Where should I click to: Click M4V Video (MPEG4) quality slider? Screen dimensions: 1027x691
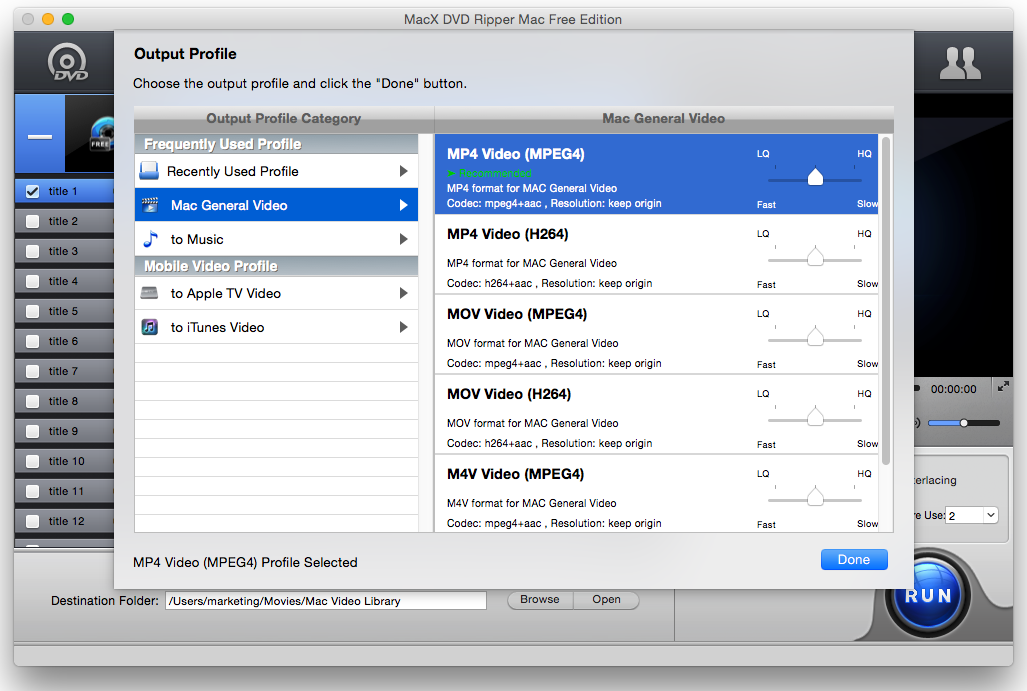815,497
